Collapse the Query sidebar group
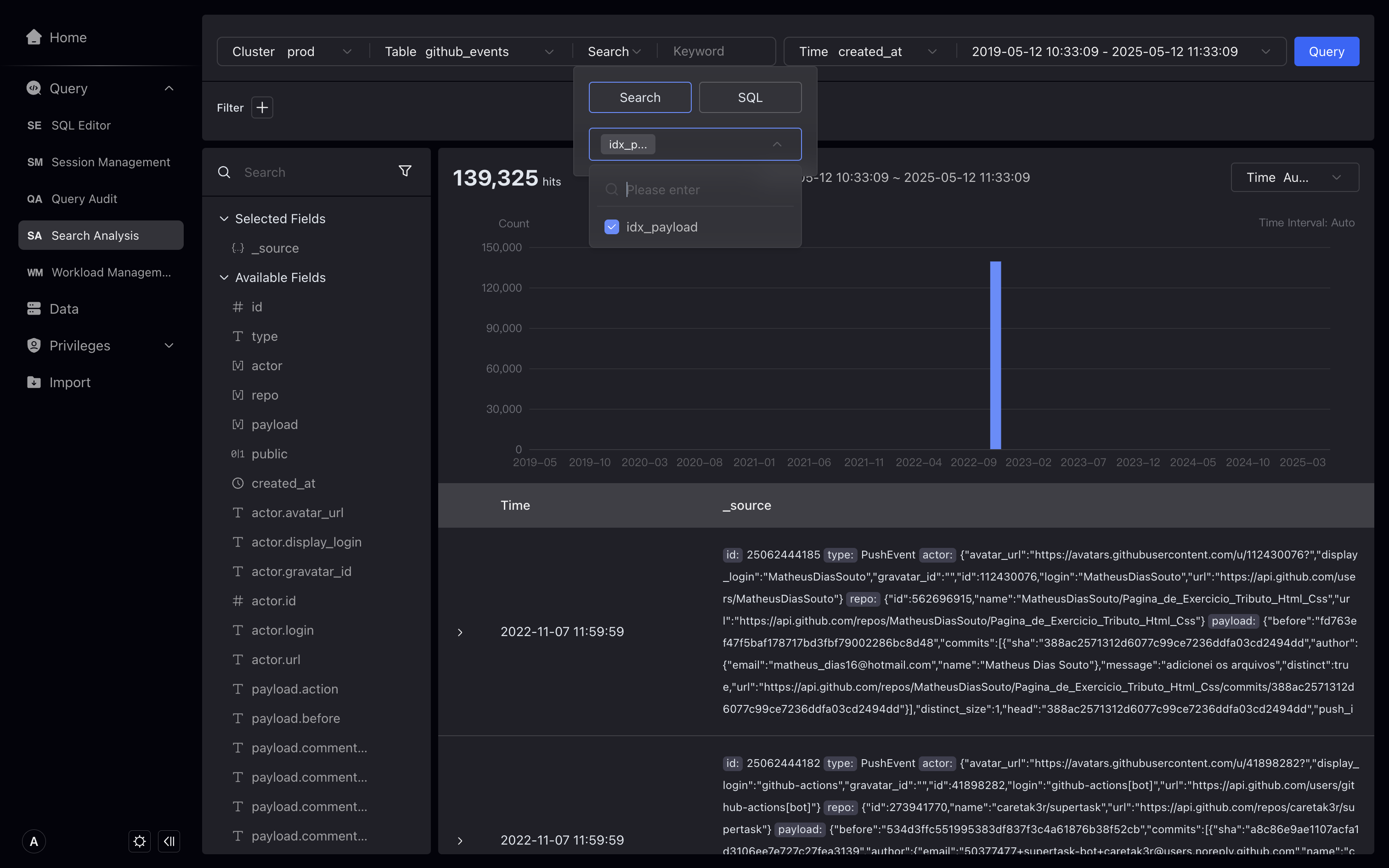This screenshot has width=1389, height=868. [169, 88]
